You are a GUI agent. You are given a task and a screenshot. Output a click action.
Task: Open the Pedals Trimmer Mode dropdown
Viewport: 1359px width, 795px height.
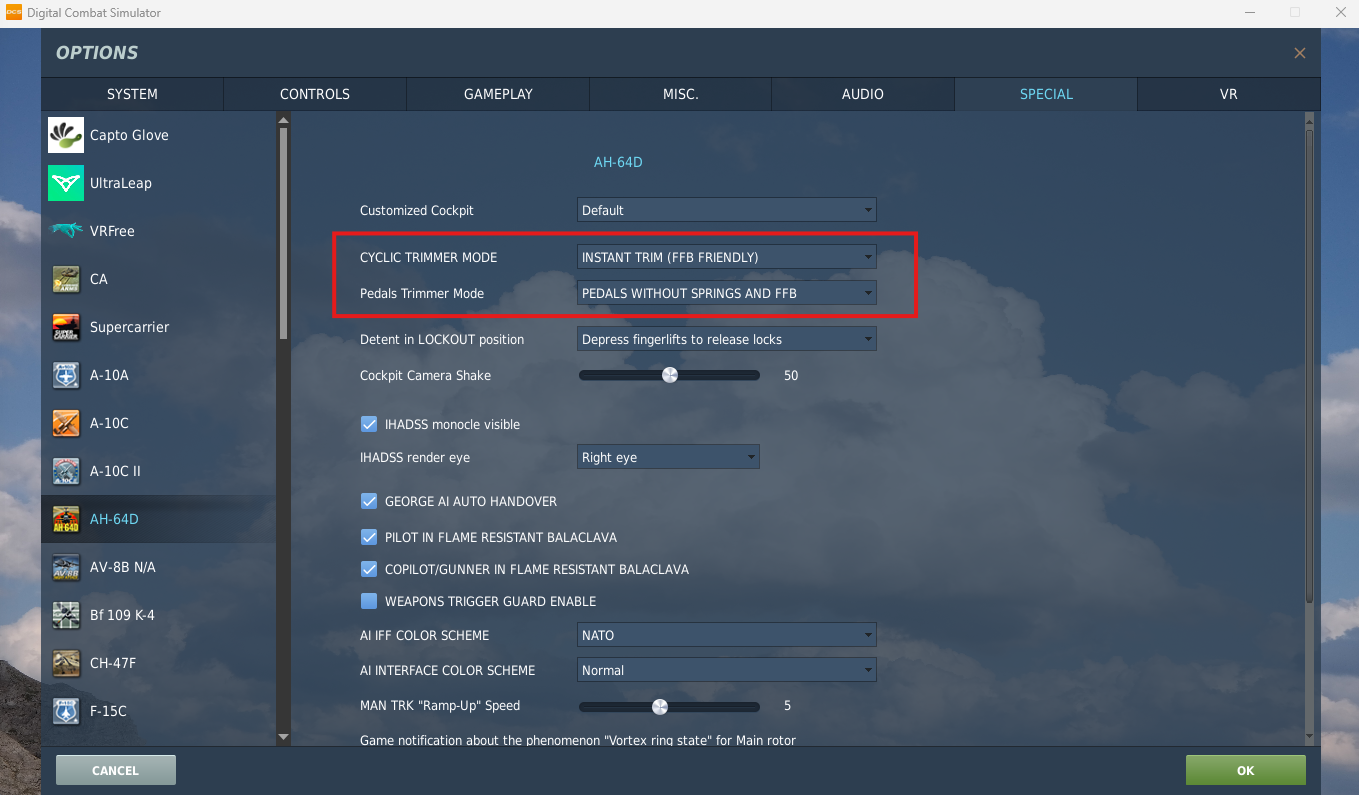pos(727,293)
